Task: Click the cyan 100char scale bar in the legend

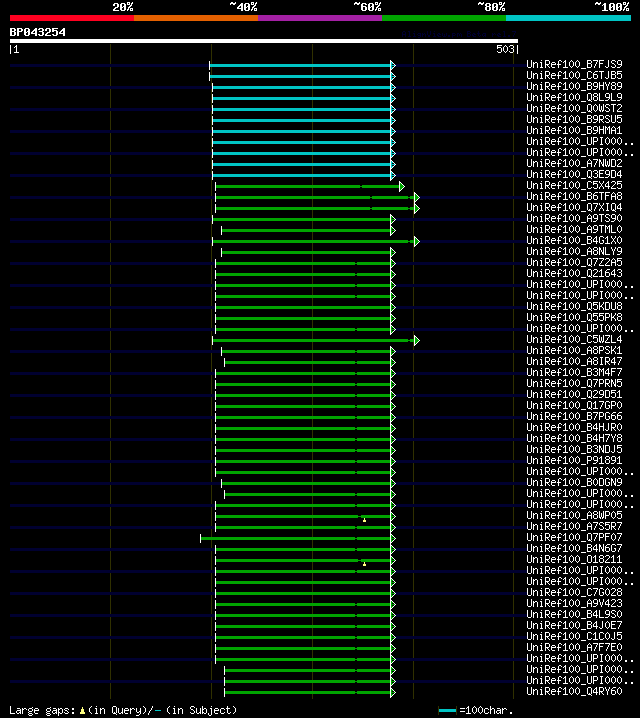Action: click(x=447, y=711)
